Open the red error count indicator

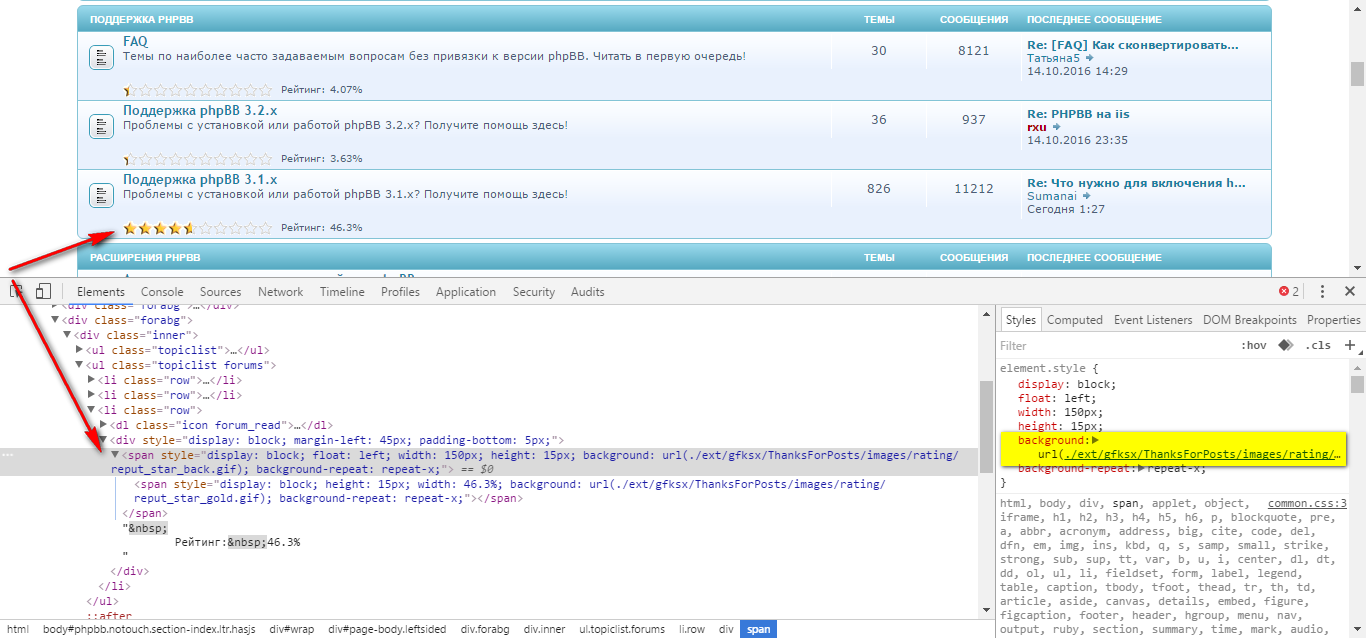coord(1288,291)
